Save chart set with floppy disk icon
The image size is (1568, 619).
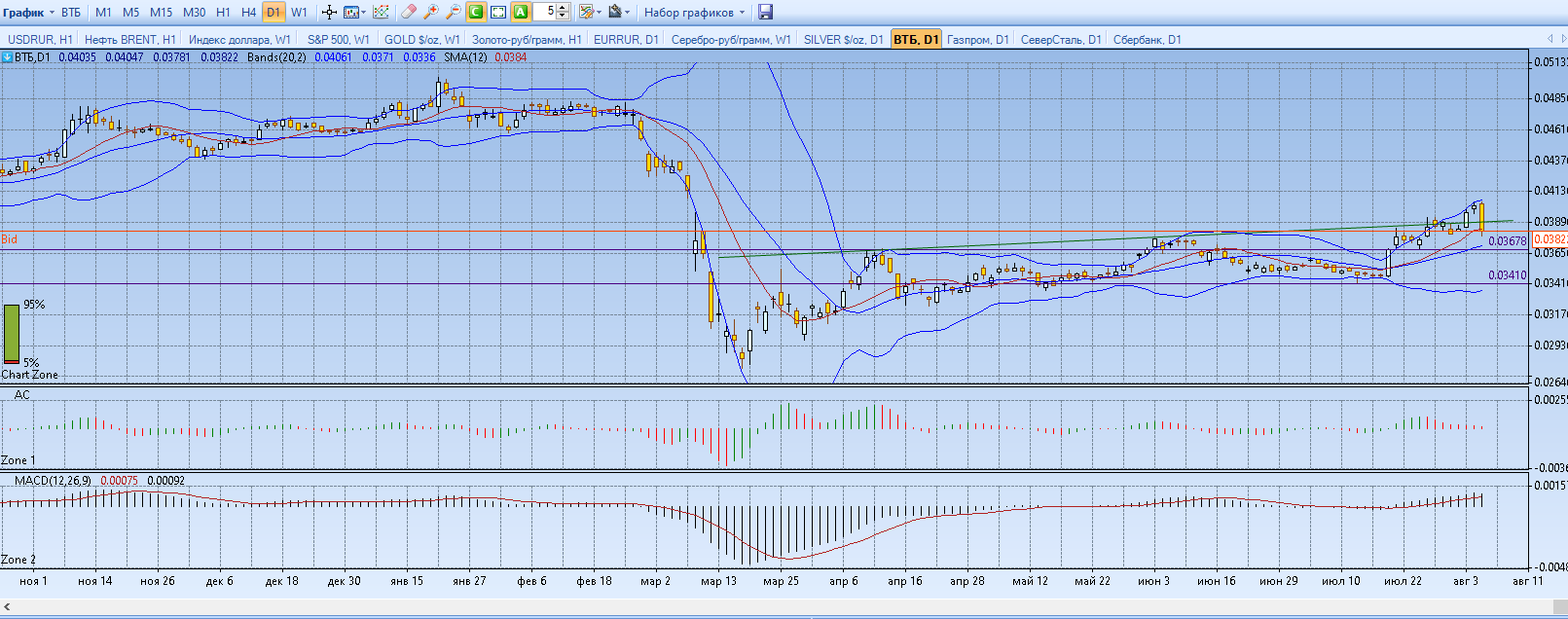coord(765,13)
